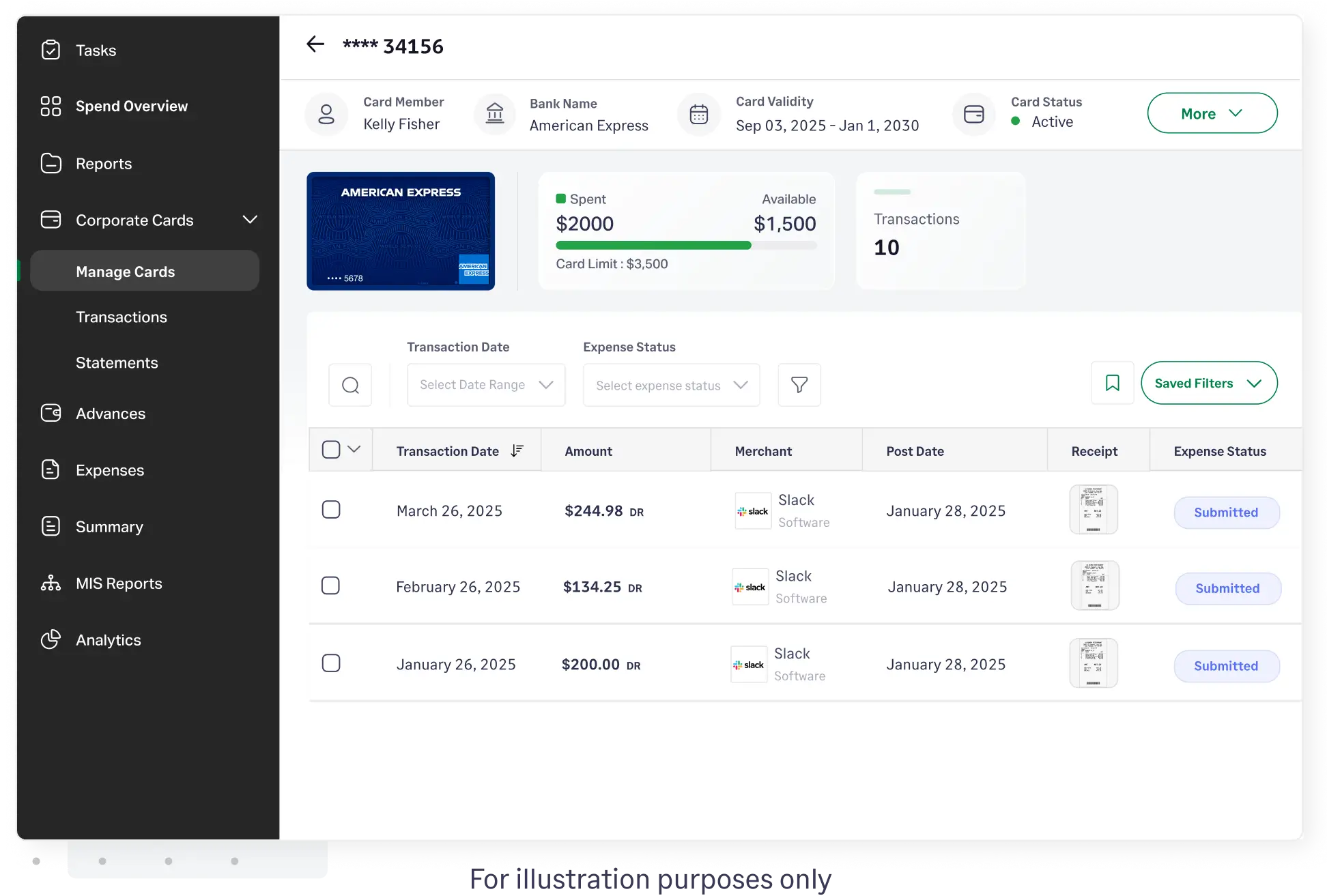Image resolution: width=1327 pixels, height=896 pixels.
Task: Open the Select Date Range dropdown
Action: pyautogui.click(x=485, y=384)
